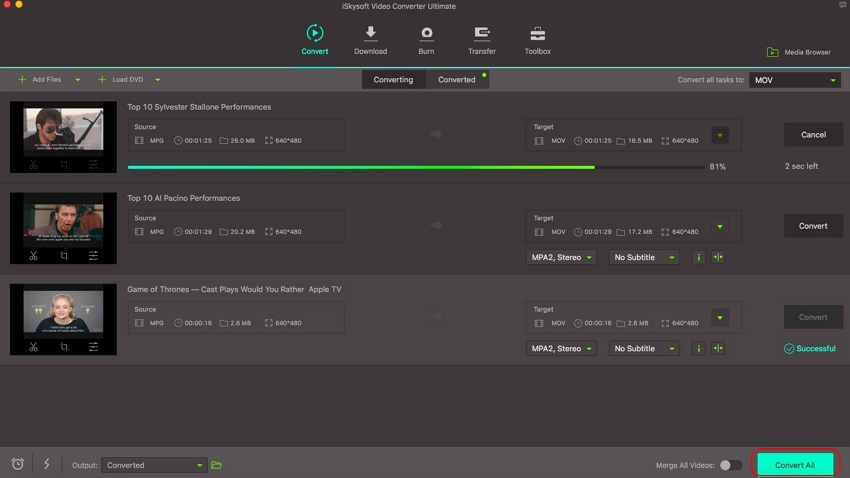Screen dimensions: 850x478
Task: Open No Subtitle dropdown for Game of Thrones
Action: pos(643,349)
